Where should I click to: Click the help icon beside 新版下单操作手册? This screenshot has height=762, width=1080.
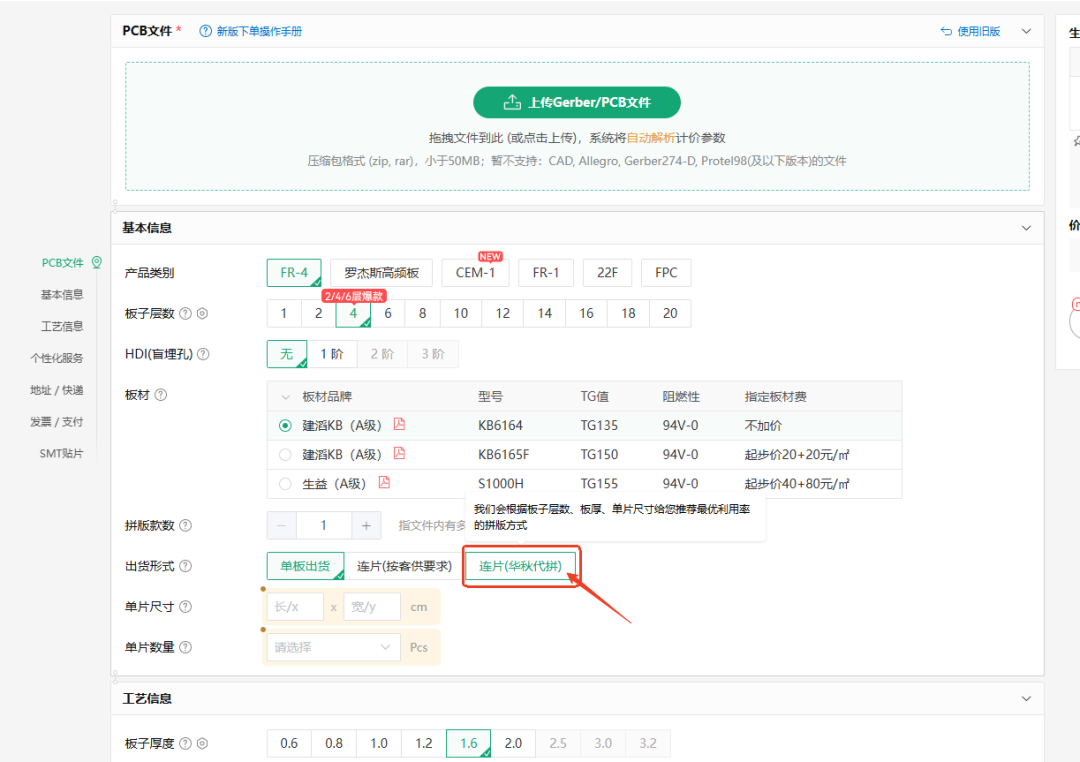[205, 31]
